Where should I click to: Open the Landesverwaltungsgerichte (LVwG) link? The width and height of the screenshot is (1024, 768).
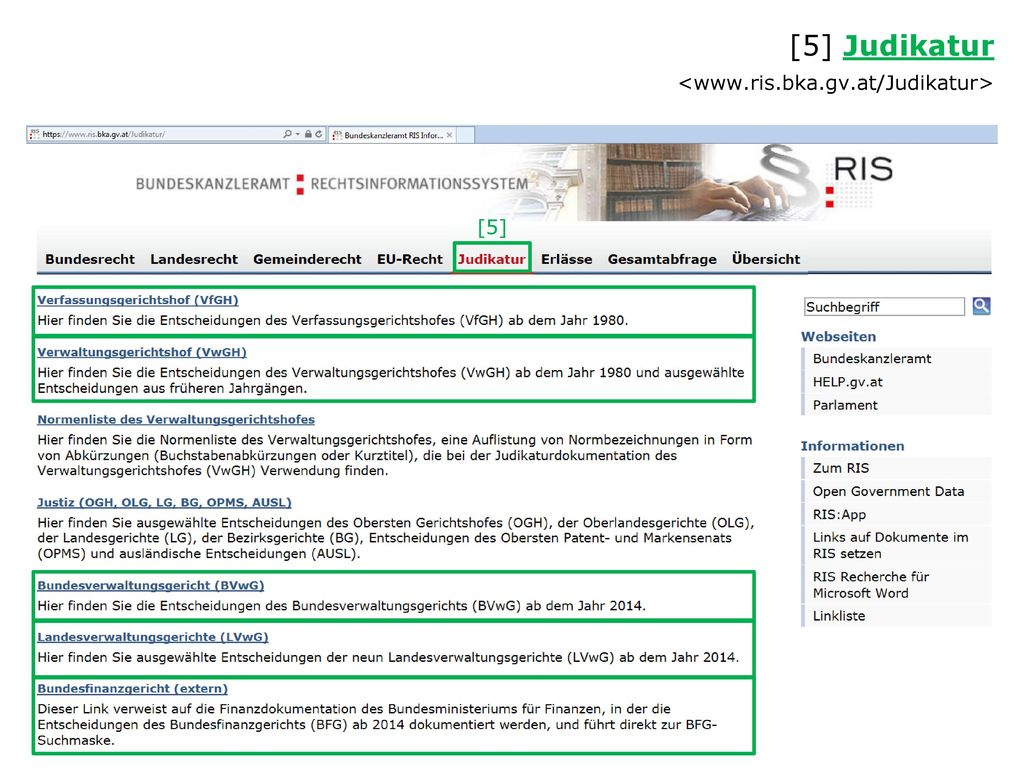pyautogui.click(x=153, y=637)
